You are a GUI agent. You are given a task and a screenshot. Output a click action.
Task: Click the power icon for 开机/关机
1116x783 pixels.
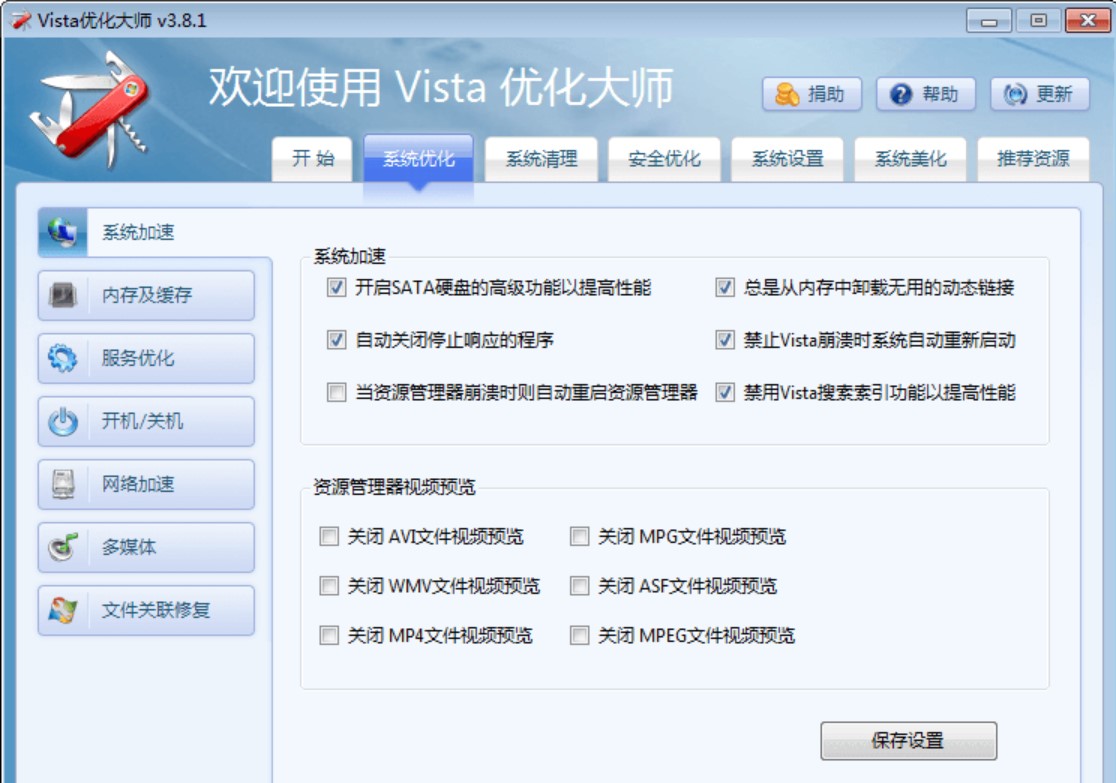pyautogui.click(x=63, y=421)
